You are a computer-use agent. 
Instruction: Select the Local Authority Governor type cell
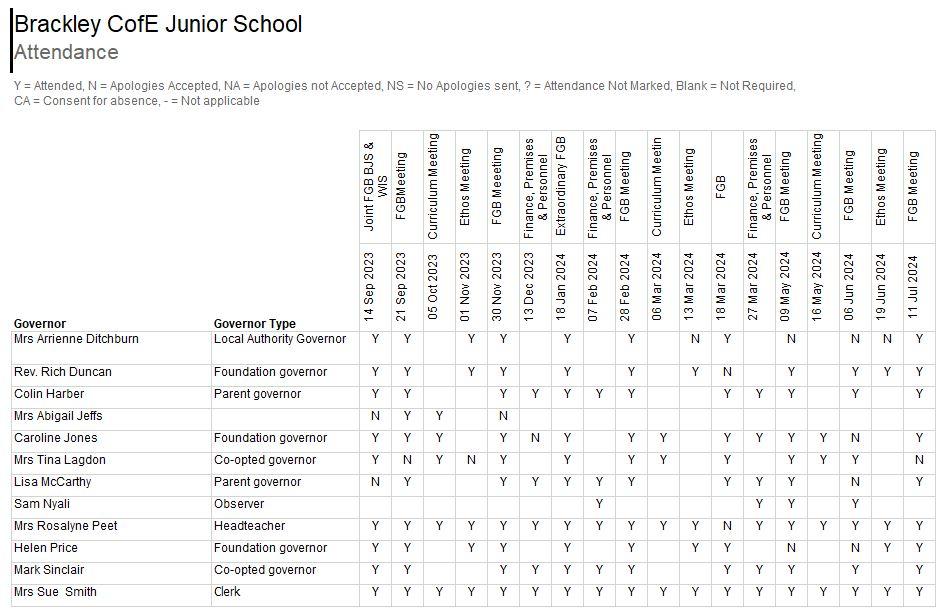[x=280, y=339]
